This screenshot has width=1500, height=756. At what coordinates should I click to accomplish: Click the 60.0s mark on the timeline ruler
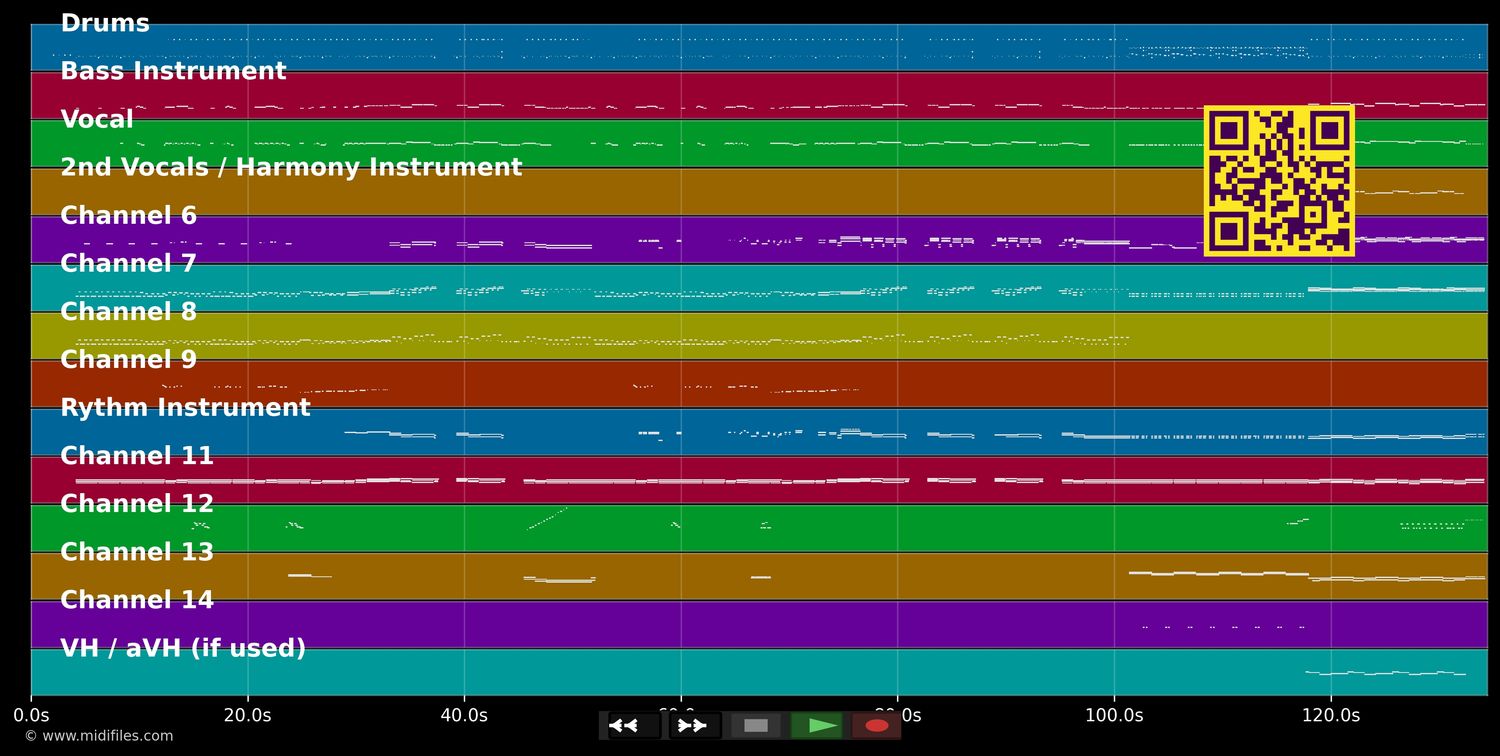click(x=682, y=715)
